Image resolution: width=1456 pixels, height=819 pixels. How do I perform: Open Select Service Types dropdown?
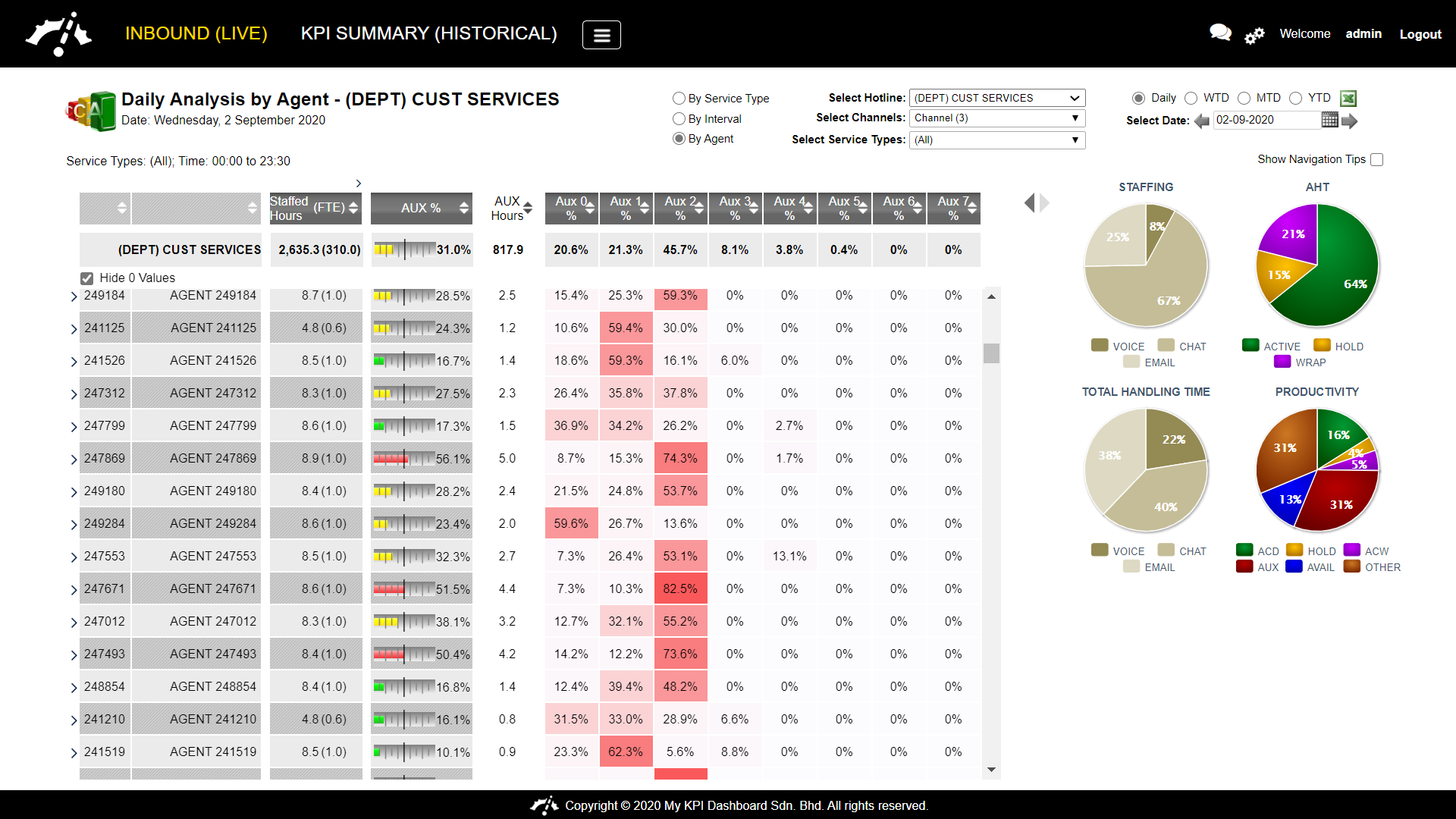[997, 140]
